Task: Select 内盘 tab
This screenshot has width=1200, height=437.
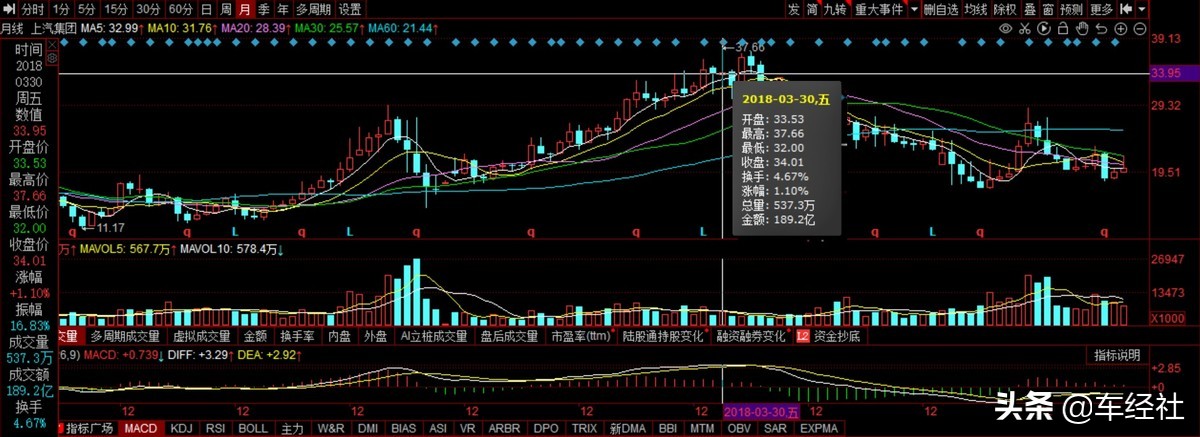Action: [341, 337]
